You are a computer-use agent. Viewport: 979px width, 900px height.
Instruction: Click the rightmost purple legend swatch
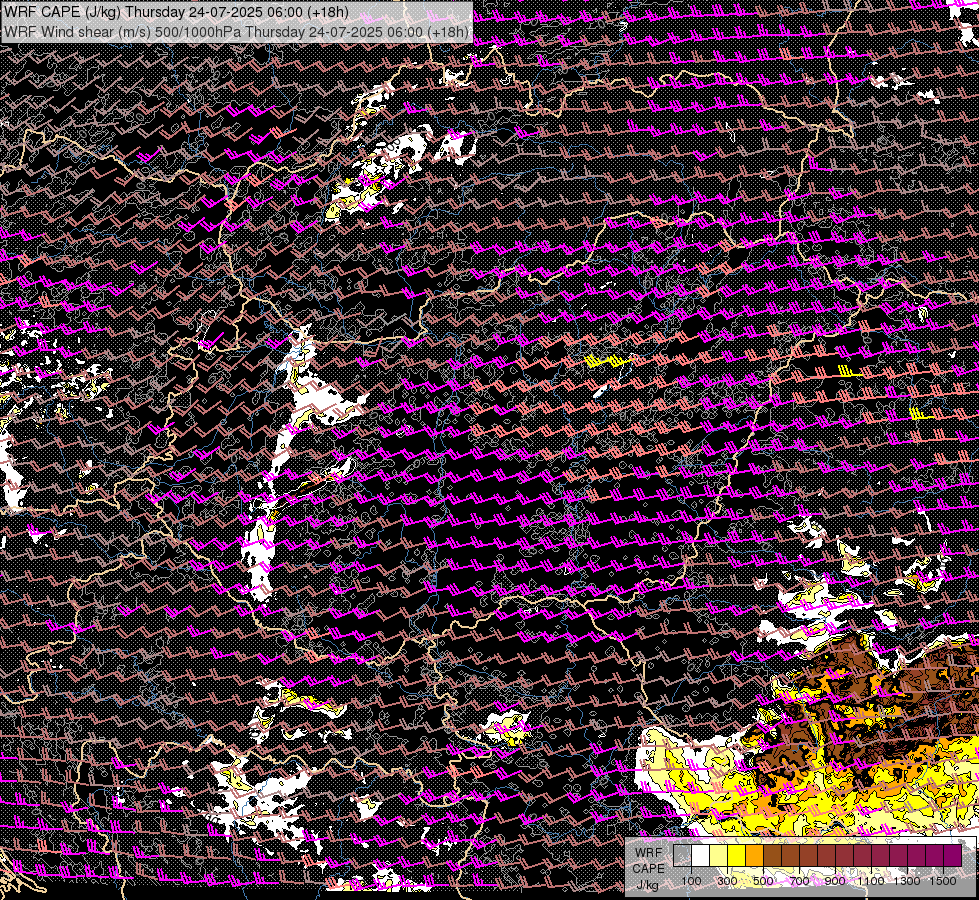click(x=953, y=856)
